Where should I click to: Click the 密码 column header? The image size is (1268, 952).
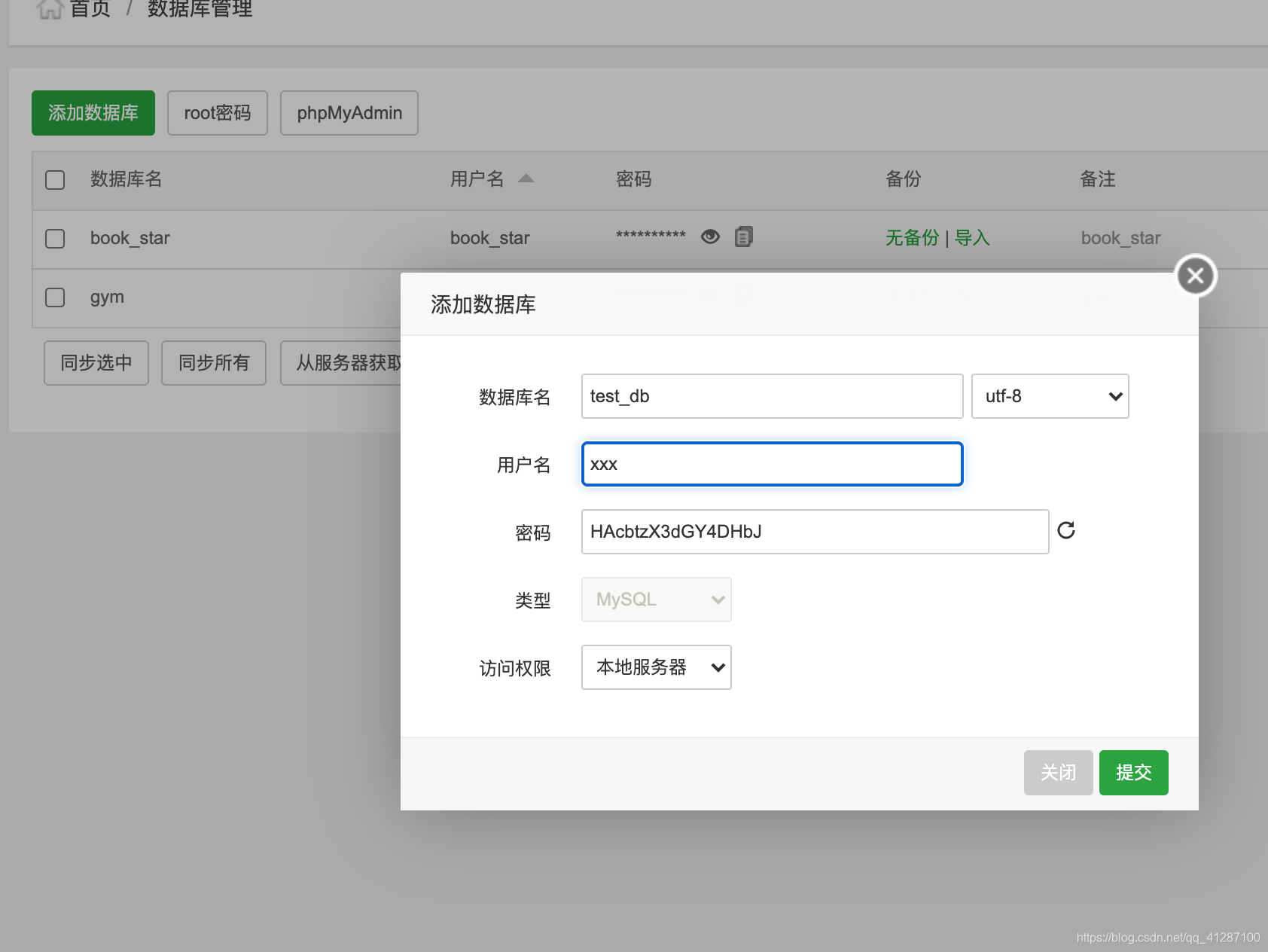pyautogui.click(x=634, y=179)
